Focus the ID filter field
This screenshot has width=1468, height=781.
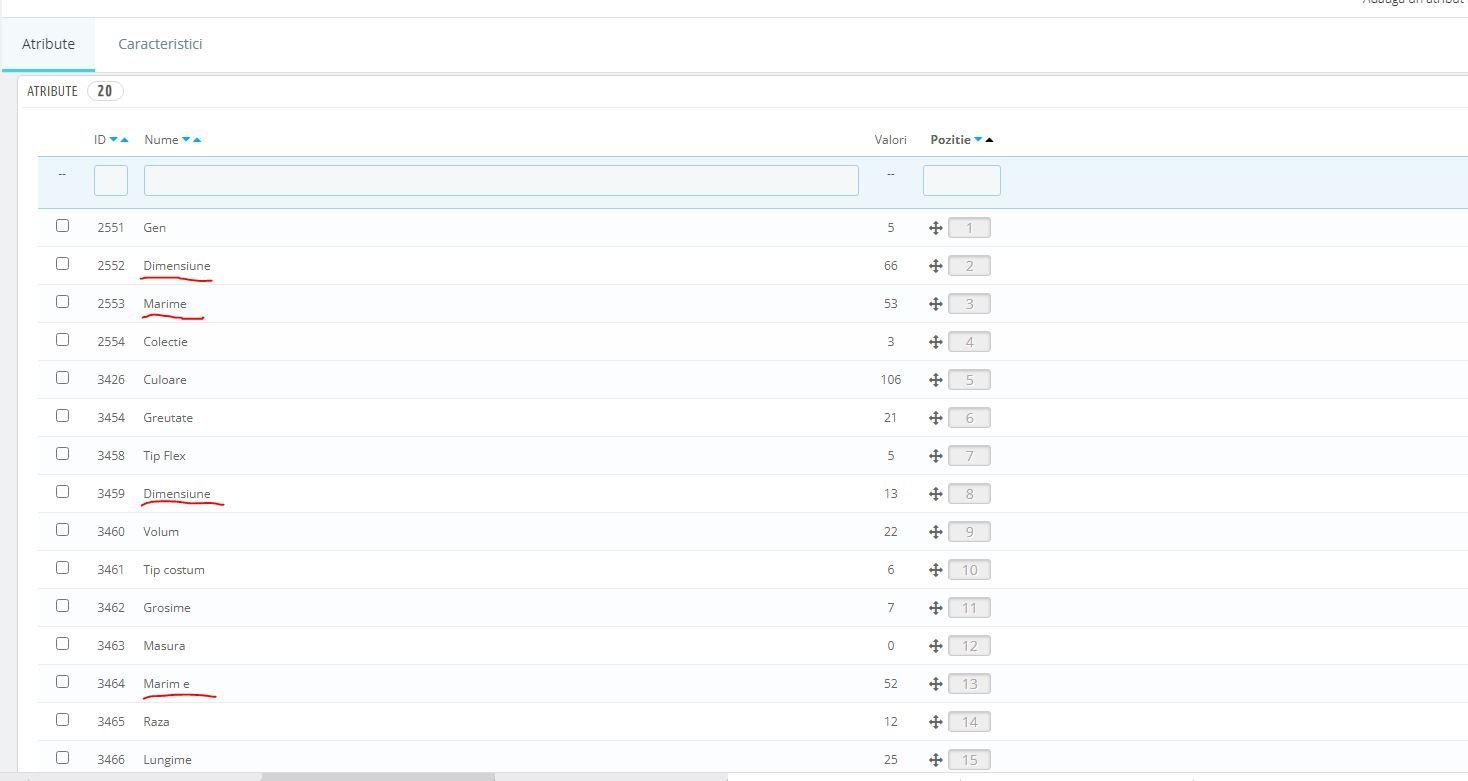(111, 180)
